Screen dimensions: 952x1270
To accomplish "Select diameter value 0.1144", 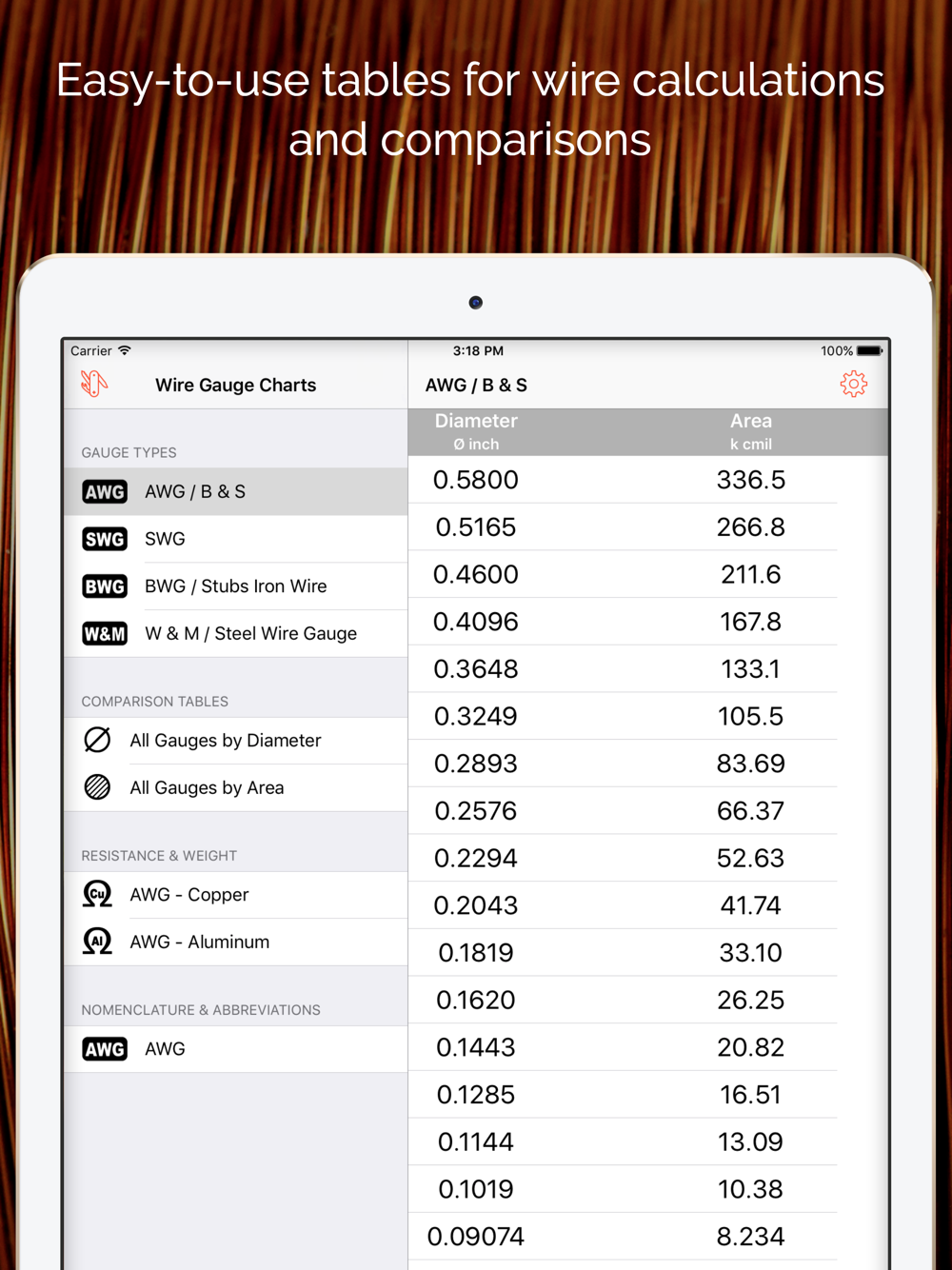I will (476, 1141).
